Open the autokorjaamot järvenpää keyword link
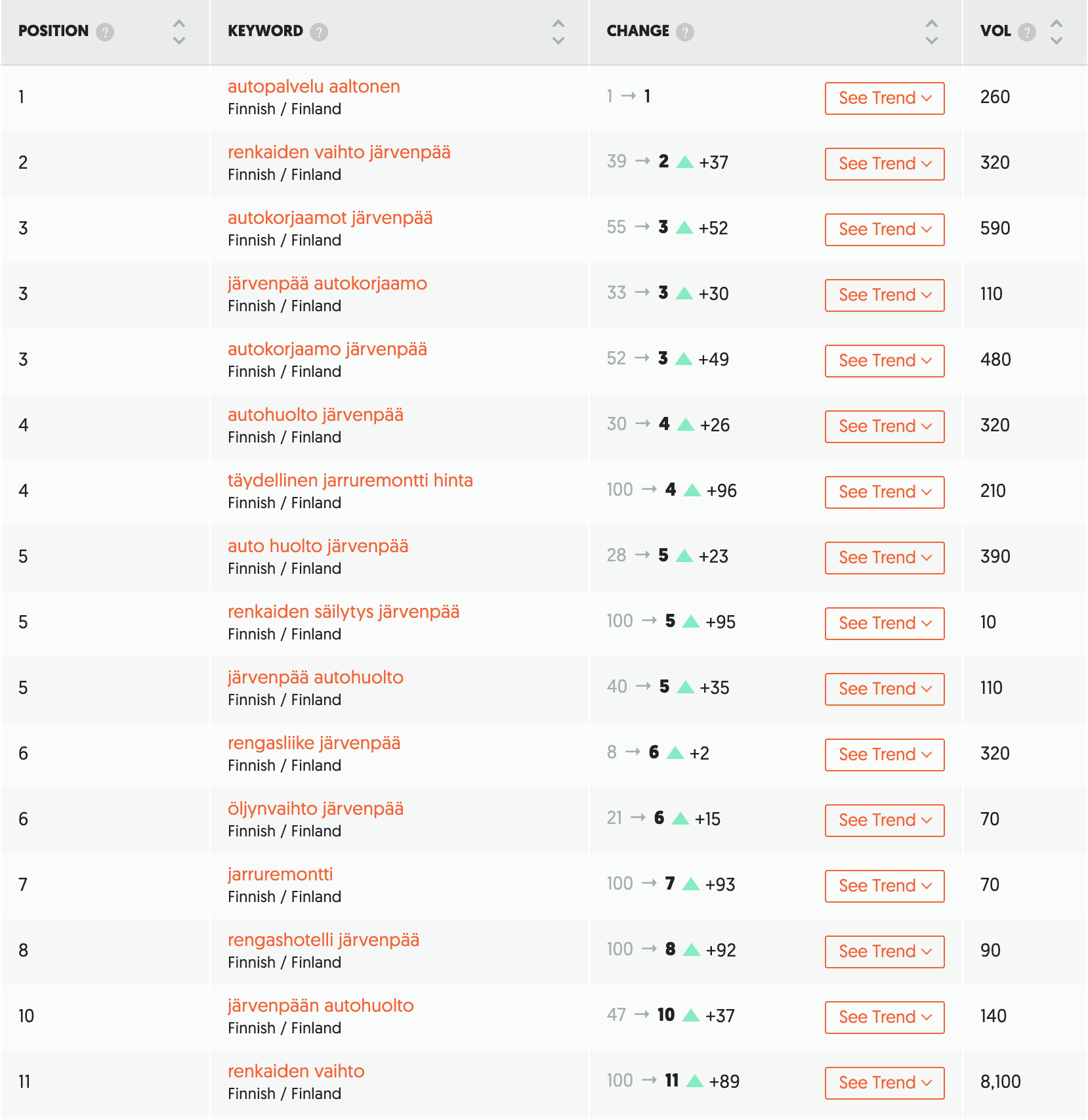 click(329, 218)
